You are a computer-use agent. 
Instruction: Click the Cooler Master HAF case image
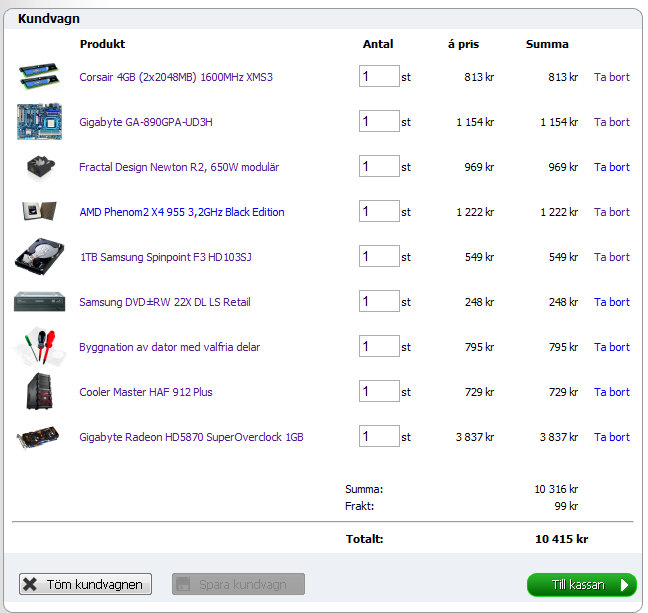39,392
